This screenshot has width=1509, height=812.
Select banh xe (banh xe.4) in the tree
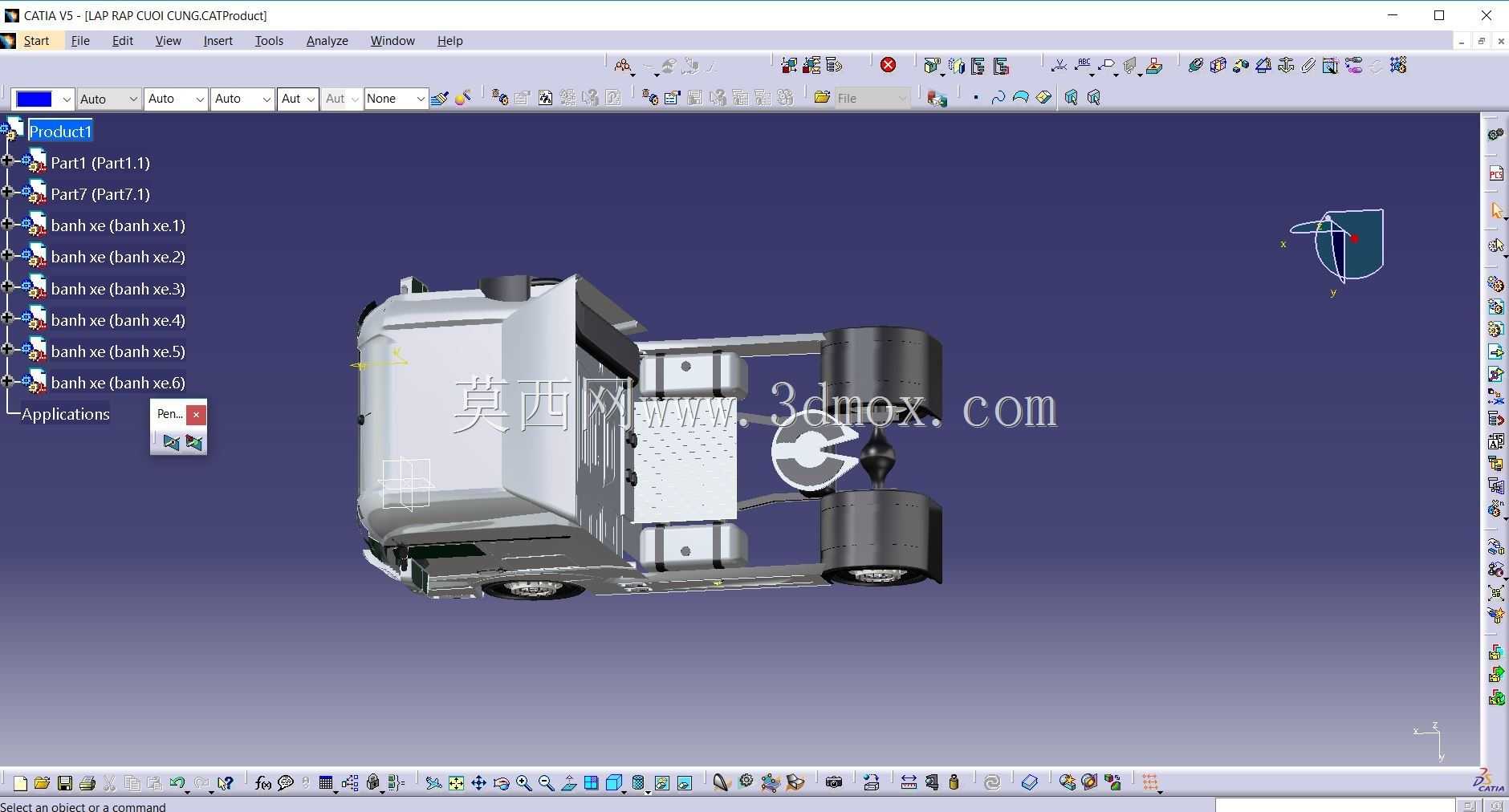pos(118,320)
